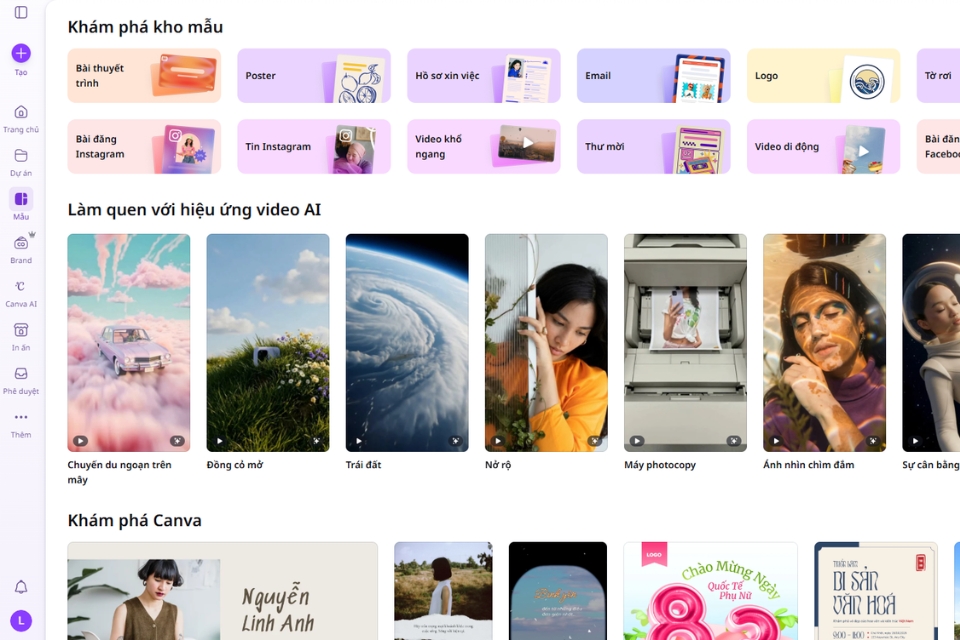Open notifications with the bell icon
The image size is (960, 640).
tap(20, 587)
